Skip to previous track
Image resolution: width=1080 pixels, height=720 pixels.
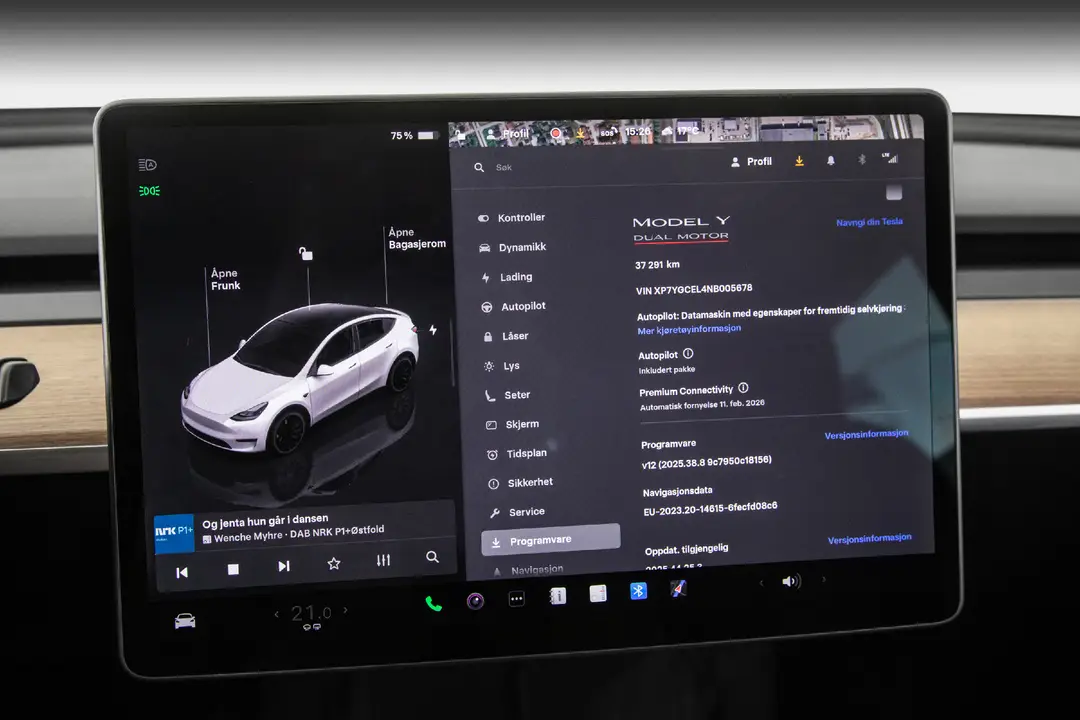182,573
